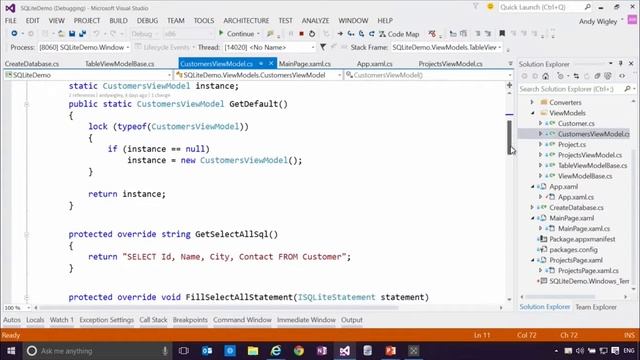The image size is (640, 360).
Task: Select ProjectsPage.xaml.cs file
Action: pos(588,271)
